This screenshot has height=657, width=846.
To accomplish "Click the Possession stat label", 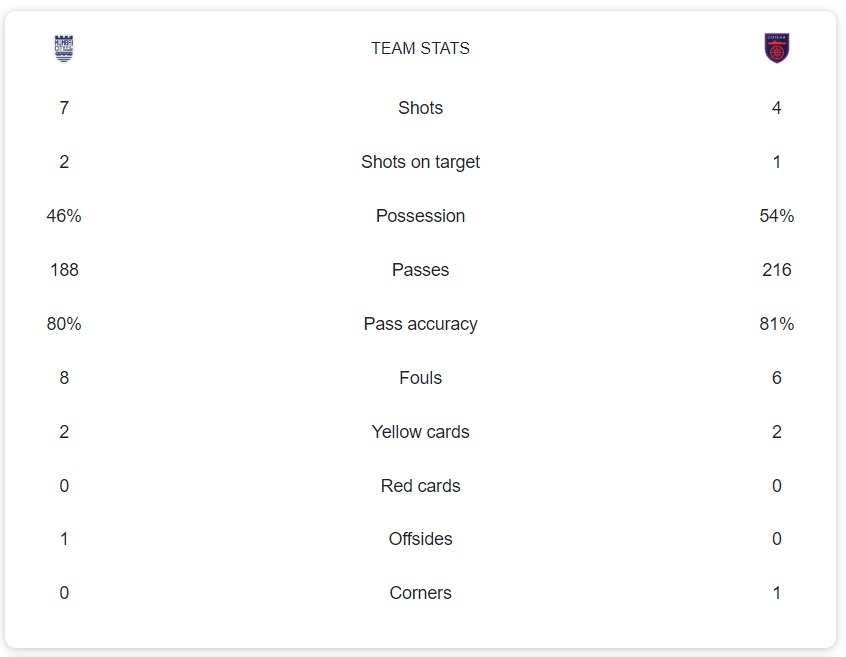I will click(420, 216).
